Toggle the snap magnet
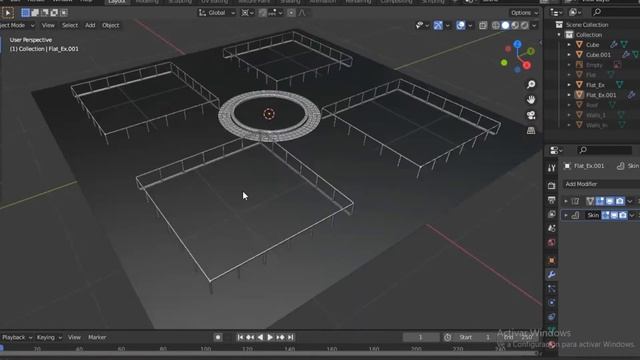The width and height of the screenshot is (640, 360). (x=262, y=13)
